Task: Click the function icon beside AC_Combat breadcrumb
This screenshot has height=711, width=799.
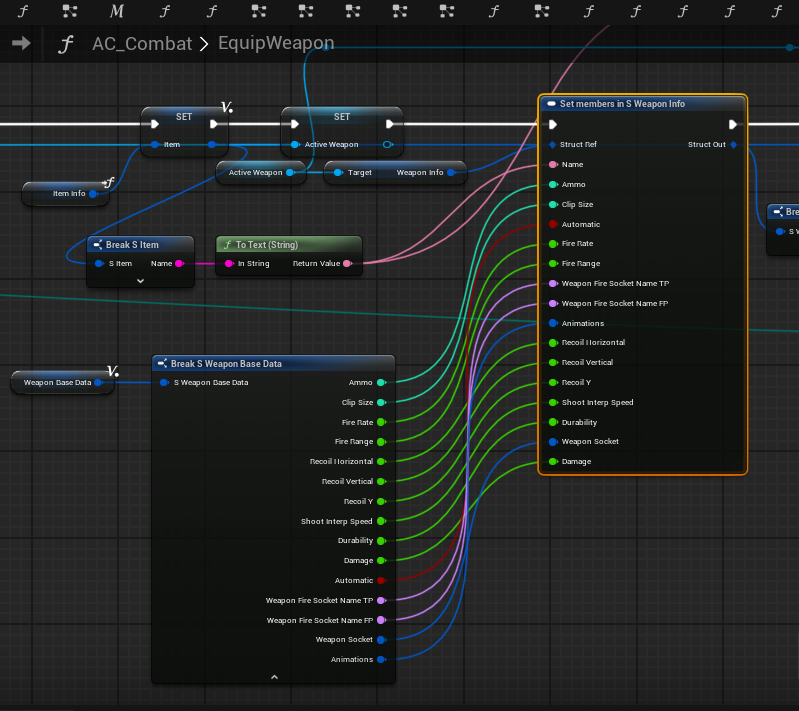Action: (x=67, y=44)
